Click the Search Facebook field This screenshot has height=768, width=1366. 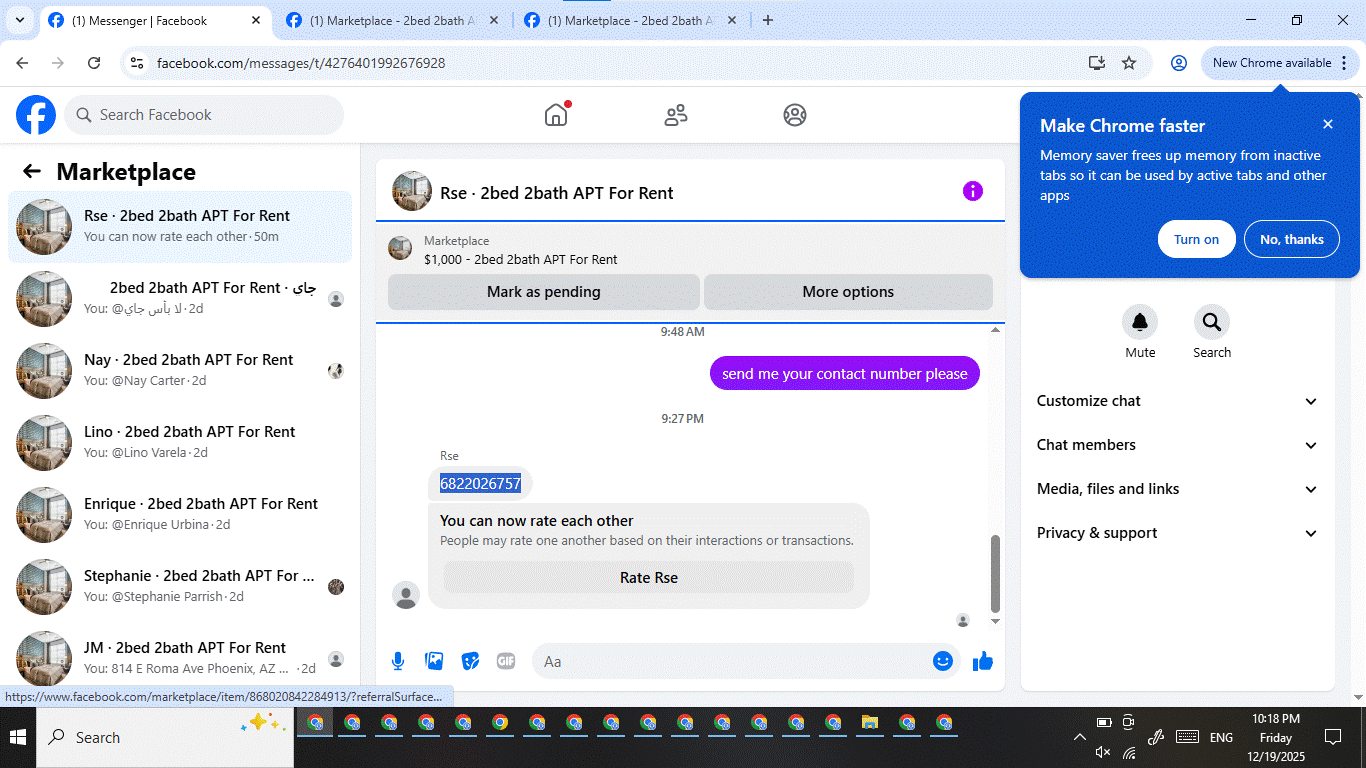(x=204, y=115)
